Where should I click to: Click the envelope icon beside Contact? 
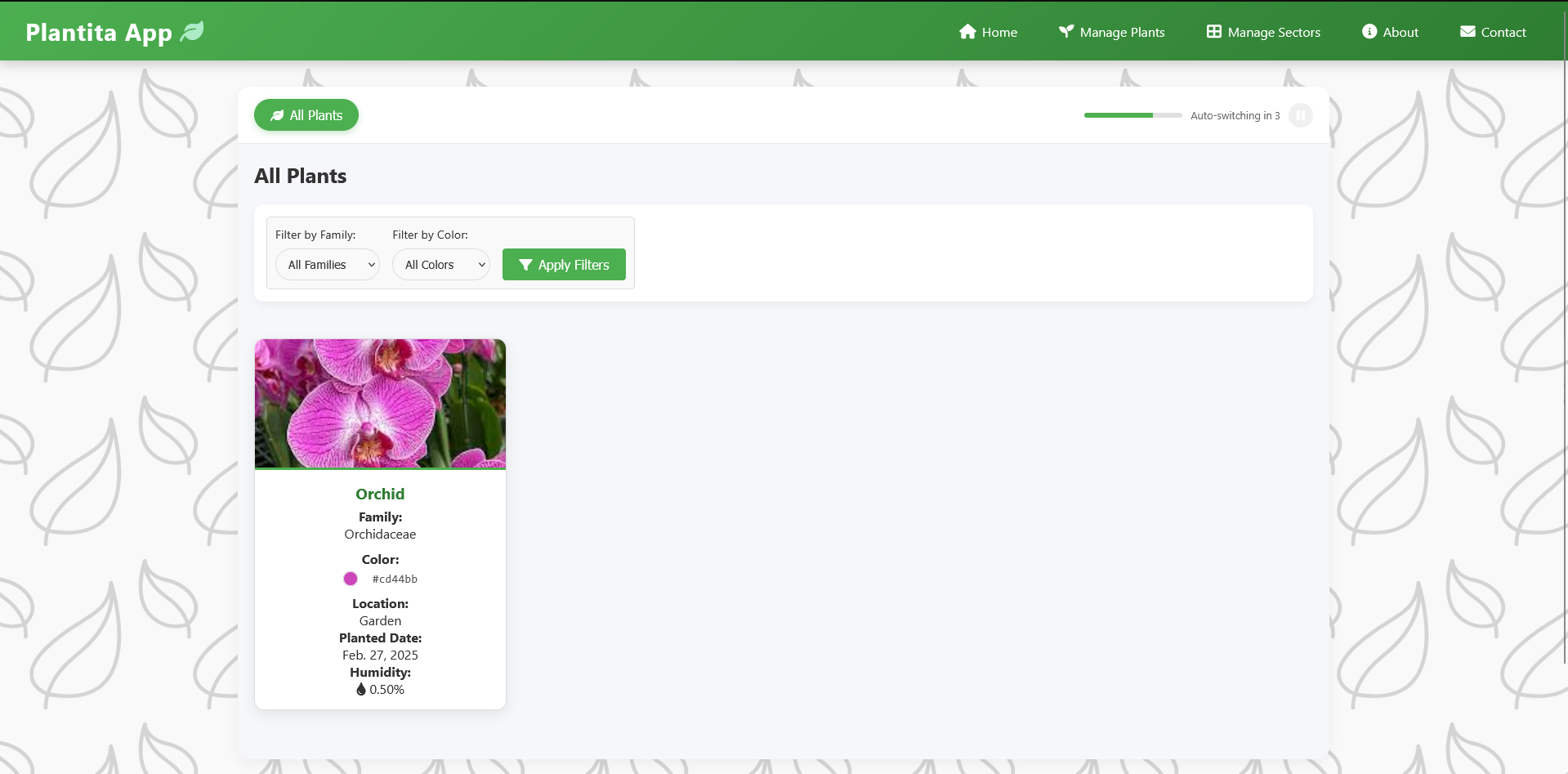click(1467, 32)
